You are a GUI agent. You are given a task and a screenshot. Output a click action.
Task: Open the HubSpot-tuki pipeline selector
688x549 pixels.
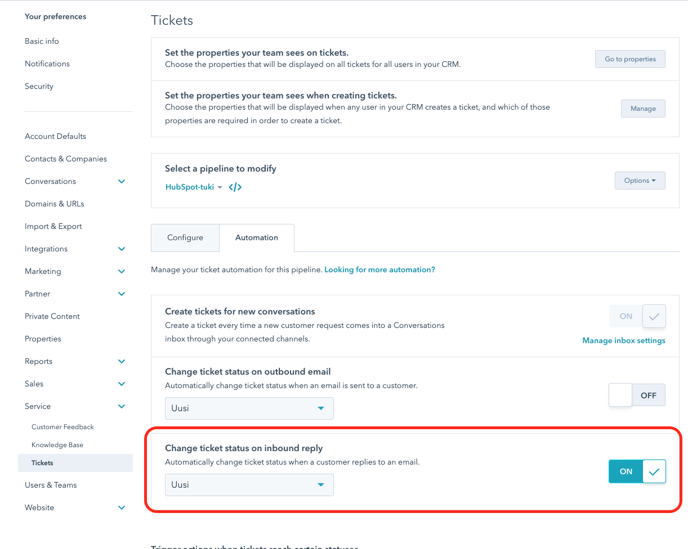click(x=194, y=187)
